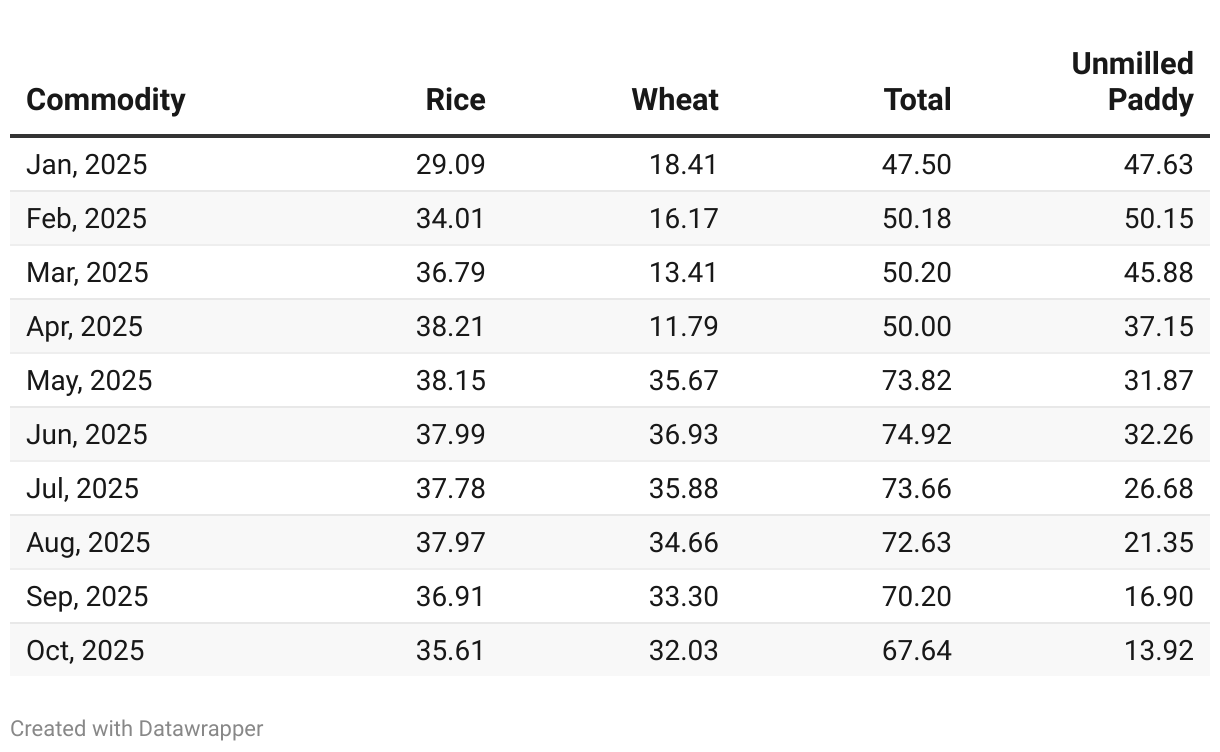1220x752 pixels.
Task: Select the May, 2025 row label
Action: pyautogui.click(x=89, y=380)
